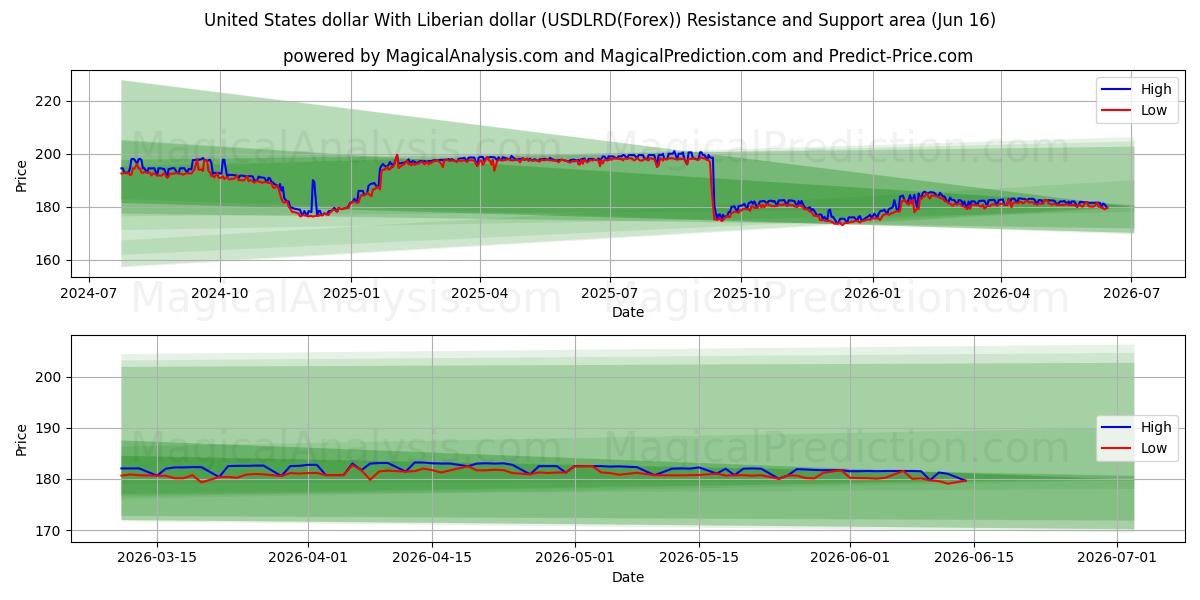
Task: Click the 2024-10 date tick label
Action: pos(220,294)
